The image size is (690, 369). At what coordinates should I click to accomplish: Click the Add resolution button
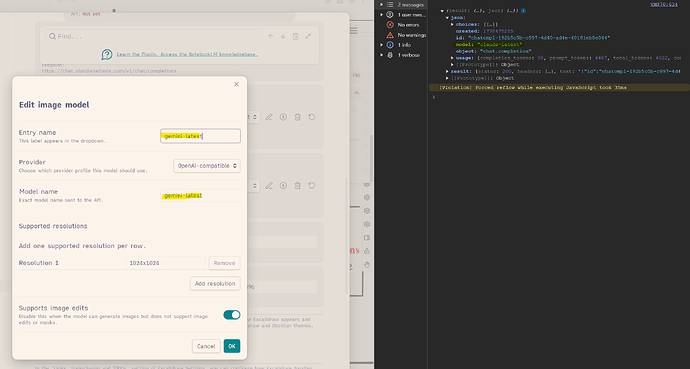click(x=215, y=284)
